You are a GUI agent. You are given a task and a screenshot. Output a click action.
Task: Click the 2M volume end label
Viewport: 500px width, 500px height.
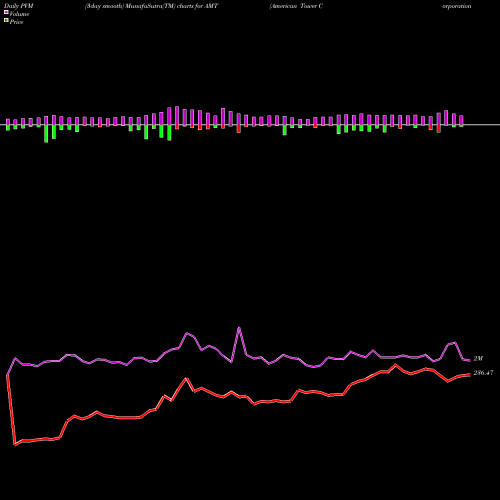(478, 359)
